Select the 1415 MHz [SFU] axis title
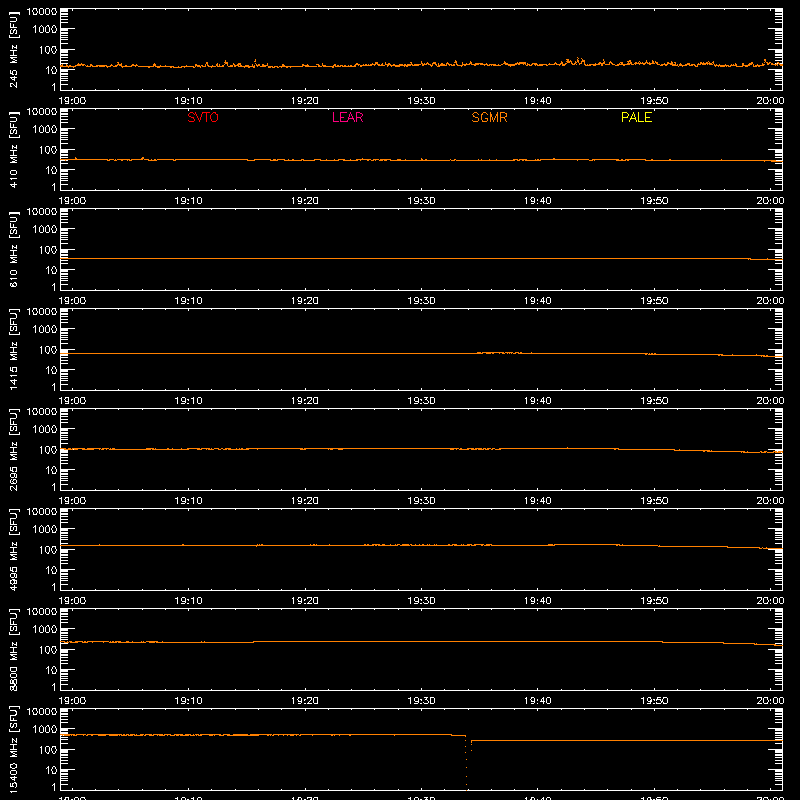 click(x=13, y=350)
